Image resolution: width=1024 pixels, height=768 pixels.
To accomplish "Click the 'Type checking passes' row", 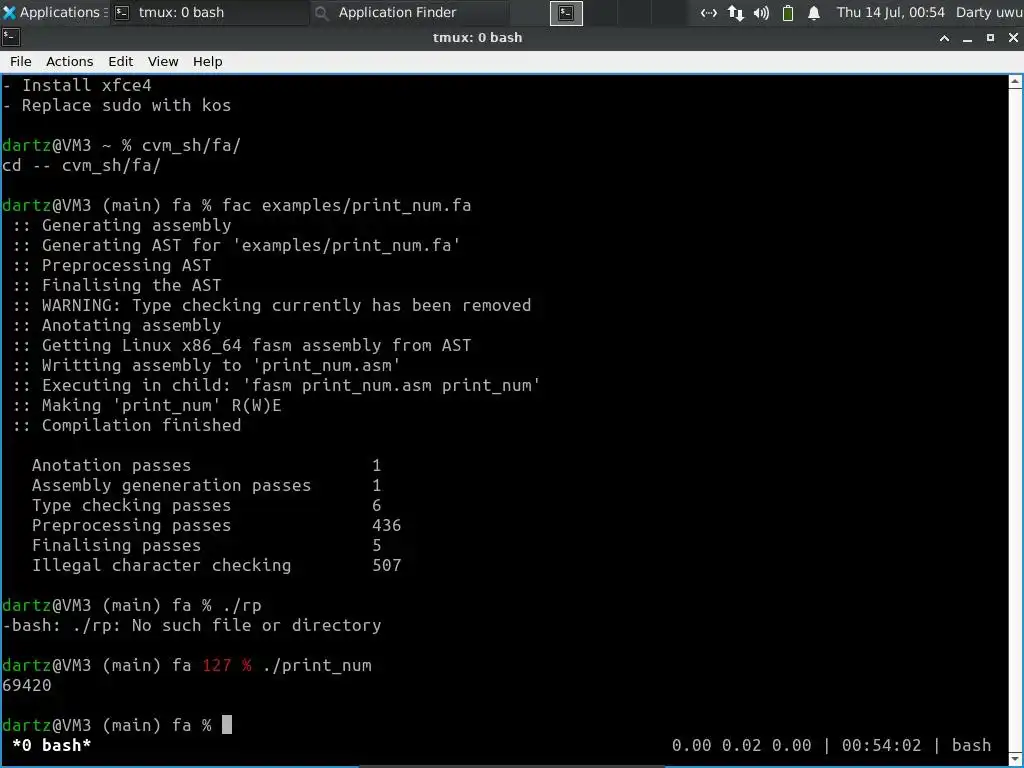I will [x=206, y=505].
